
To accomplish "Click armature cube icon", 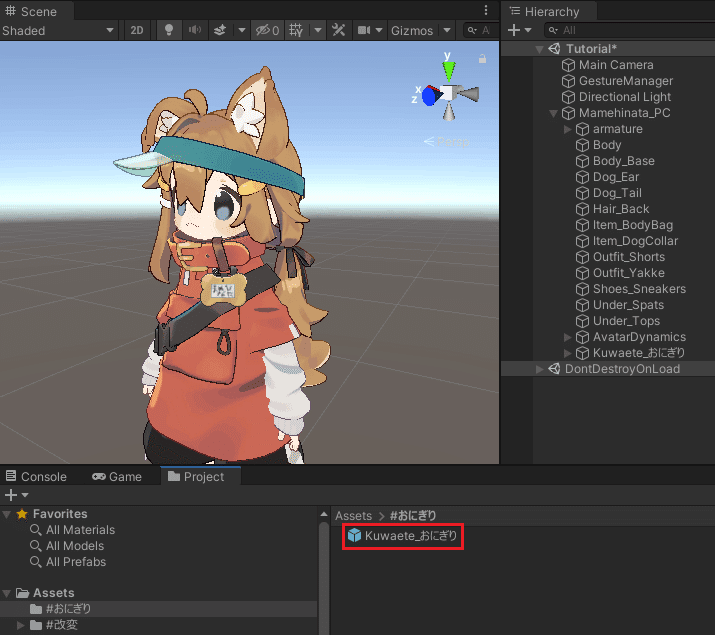I will click(x=582, y=129).
